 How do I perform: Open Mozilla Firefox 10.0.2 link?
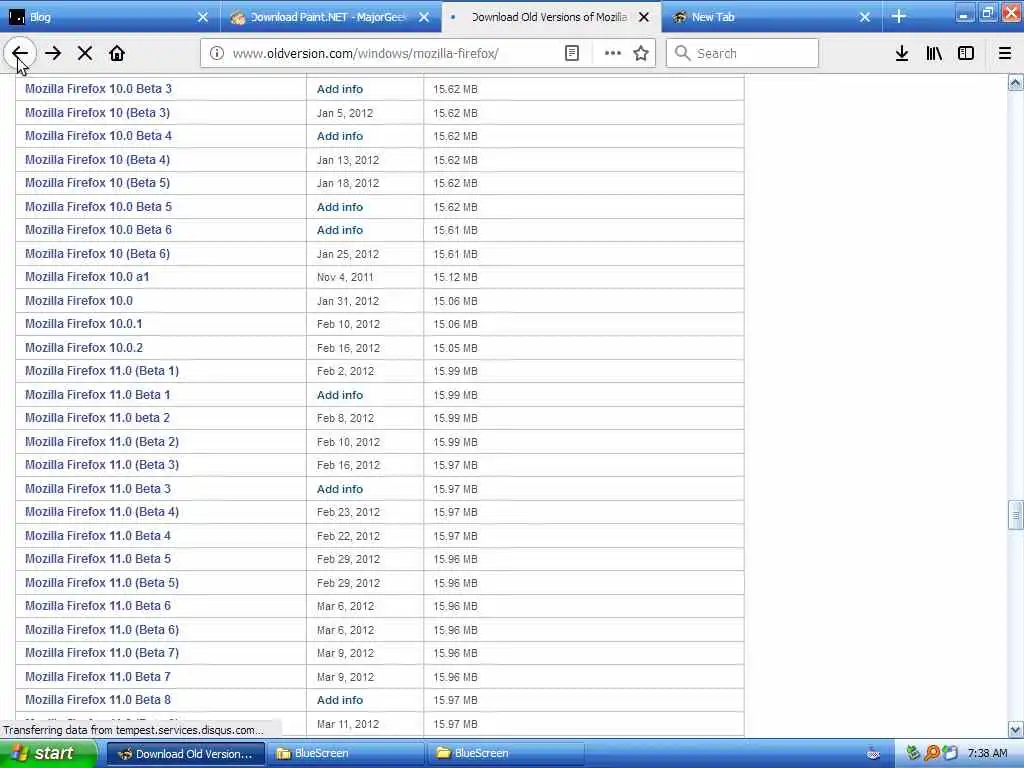84,347
